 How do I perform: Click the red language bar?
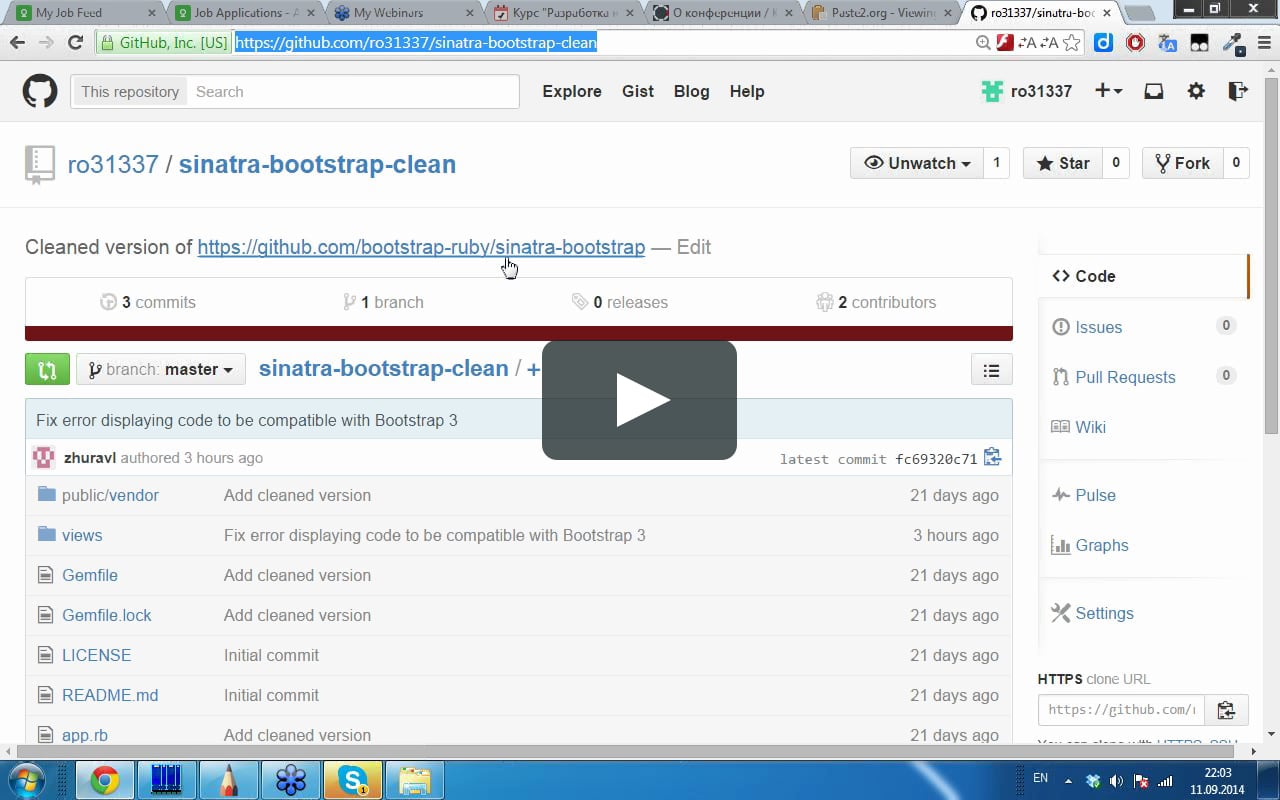click(x=518, y=333)
